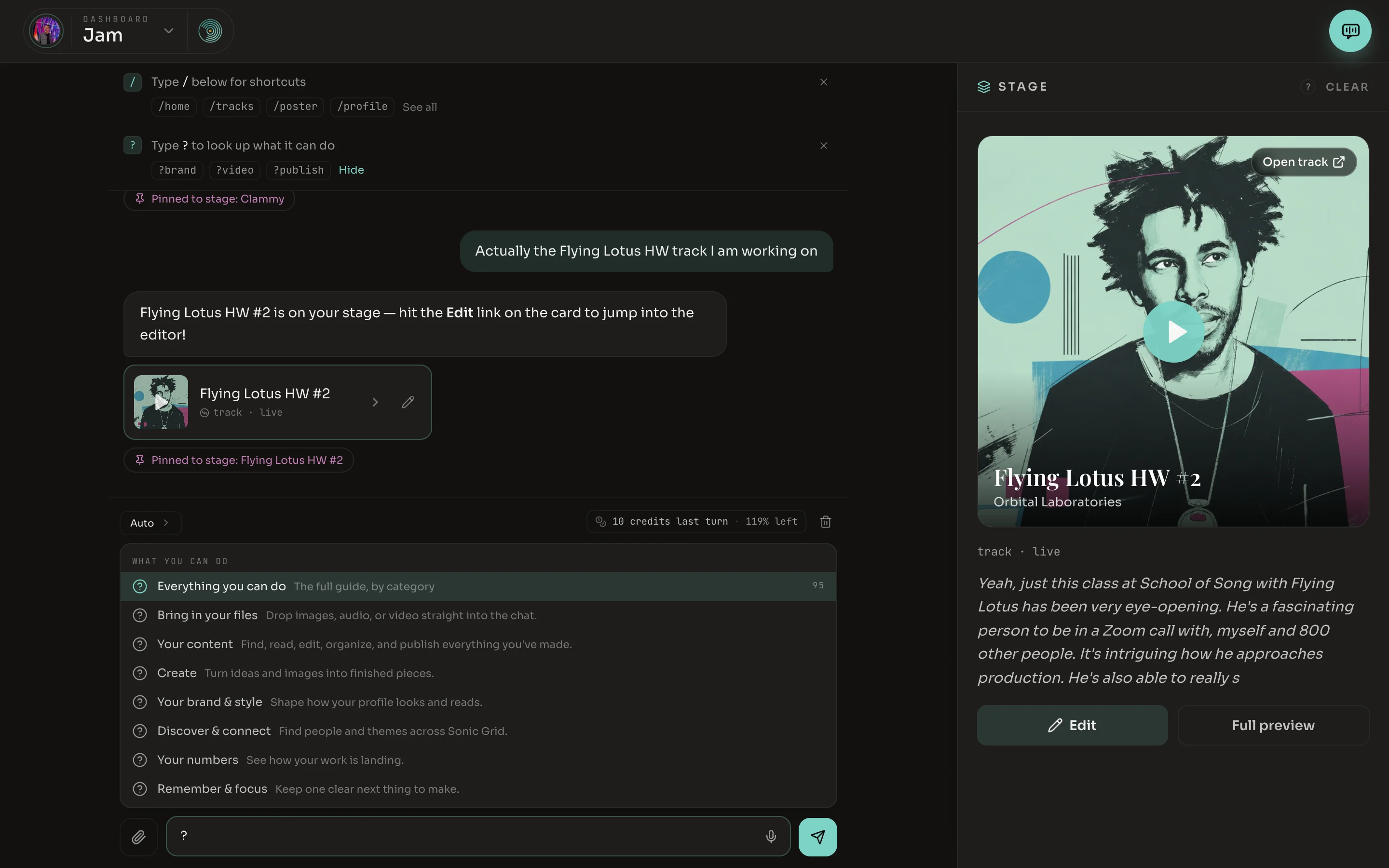The height and width of the screenshot is (868, 1389).
Task: Click 'Pinned to stage: Flying Lotus HW #2' tag
Action: 239,461
